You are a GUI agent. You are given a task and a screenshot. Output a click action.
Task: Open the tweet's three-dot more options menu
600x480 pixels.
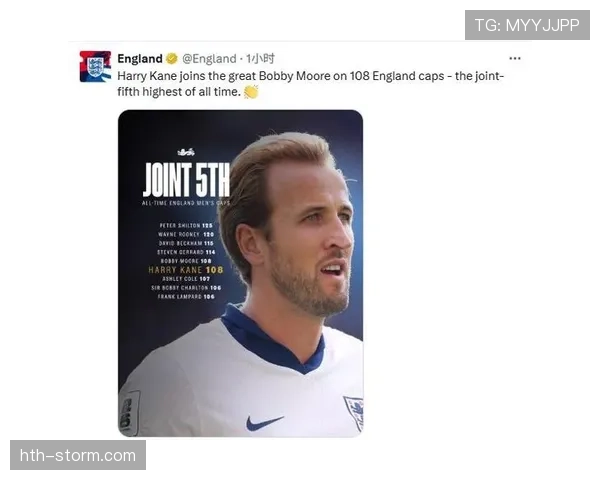tap(515, 59)
